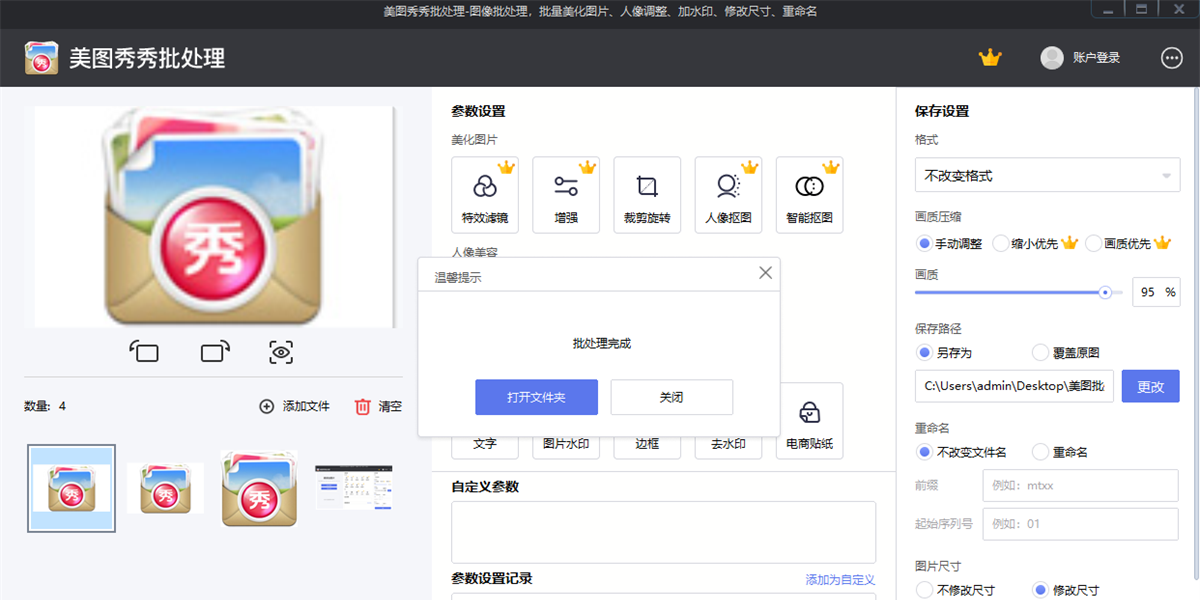
Task: Click the 关闭 button in the dialog
Action: click(x=672, y=397)
